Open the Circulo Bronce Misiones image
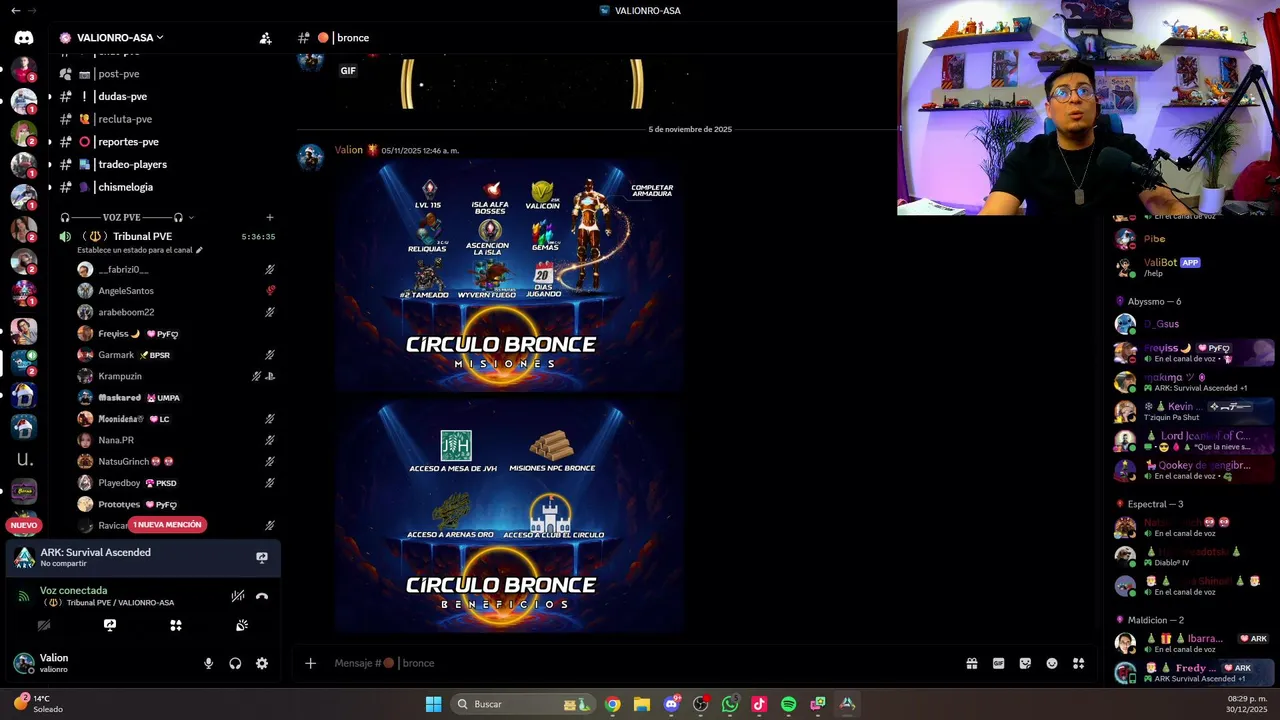Viewport: 1280px width, 720px height. coord(509,275)
